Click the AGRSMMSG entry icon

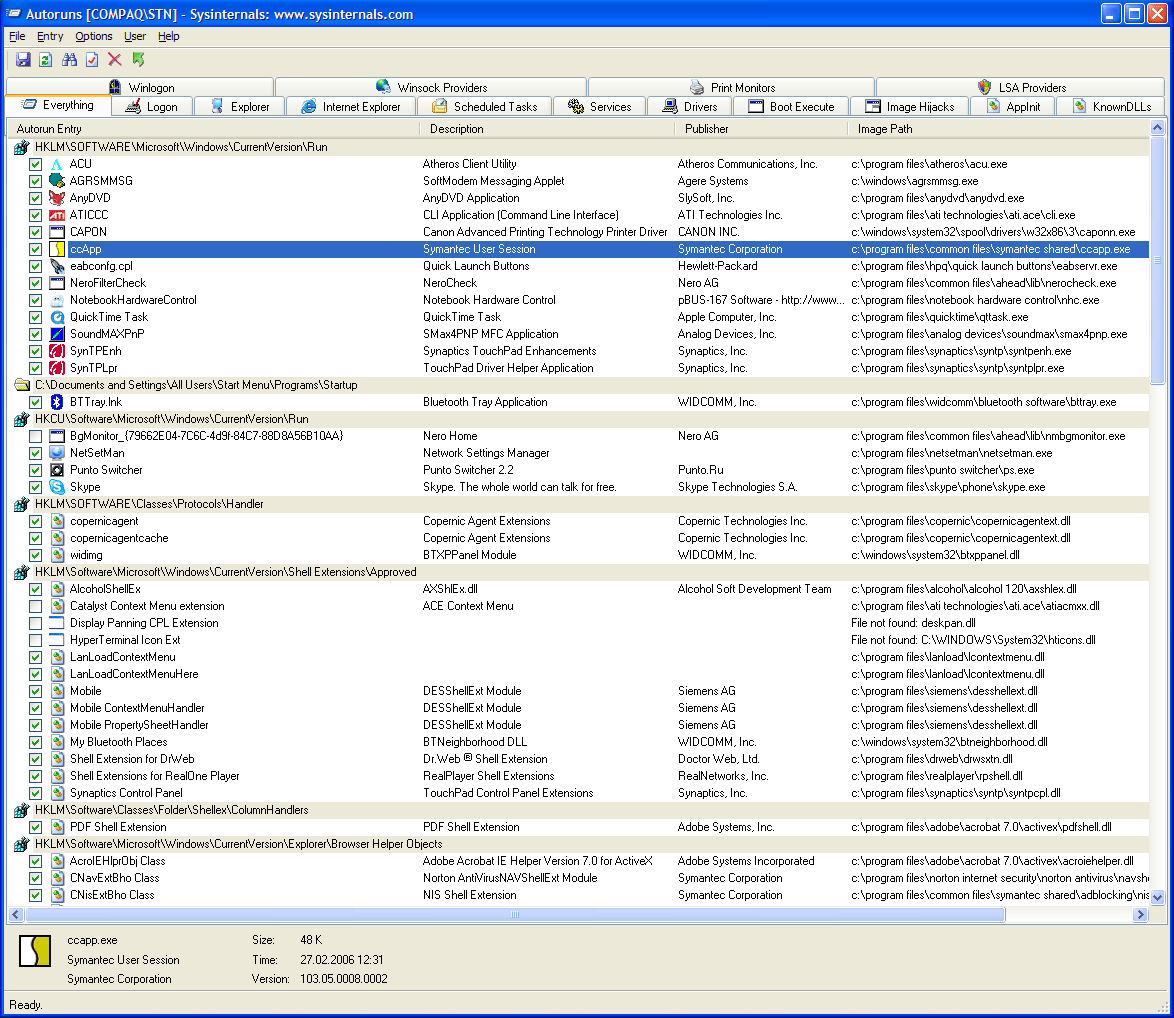57,181
